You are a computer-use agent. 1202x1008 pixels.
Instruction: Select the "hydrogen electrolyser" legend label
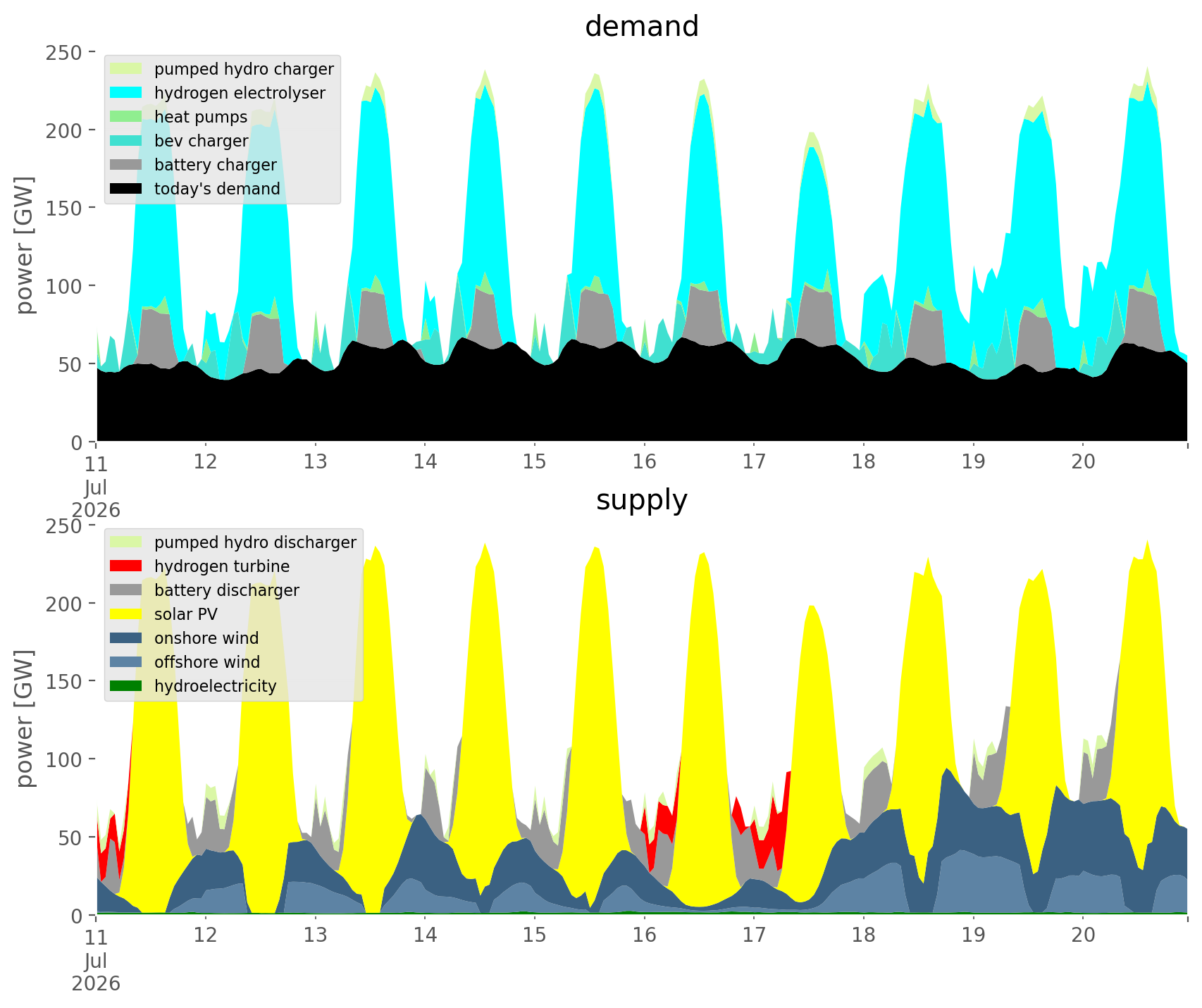click(x=240, y=93)
